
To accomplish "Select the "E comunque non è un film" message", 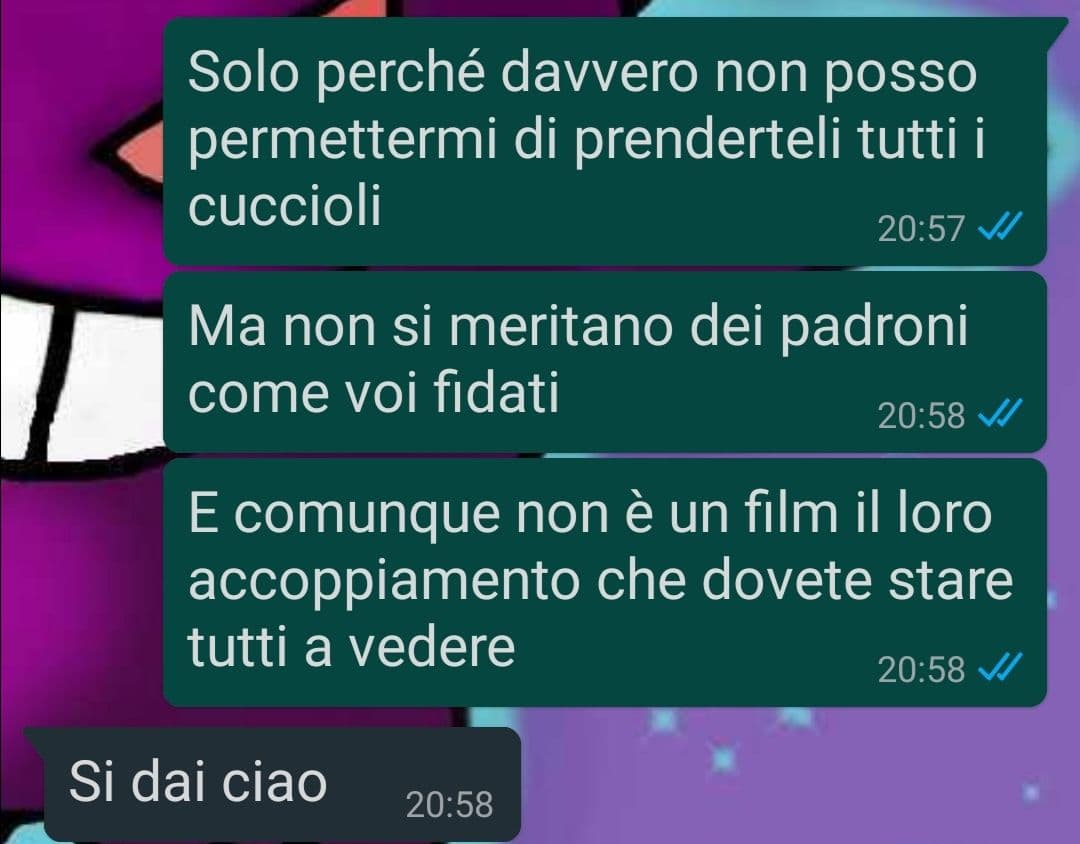I will pos(605,582).
